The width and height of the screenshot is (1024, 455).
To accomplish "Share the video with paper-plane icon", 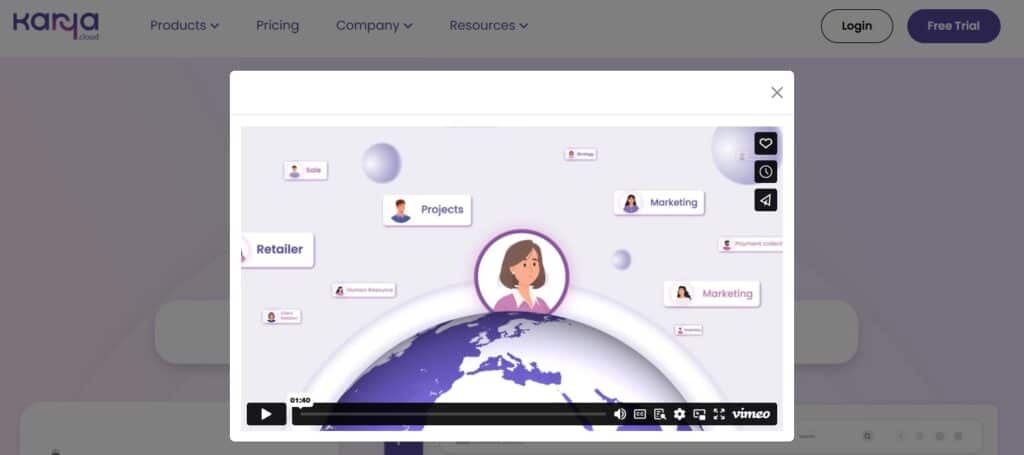I will coord(765,200).
